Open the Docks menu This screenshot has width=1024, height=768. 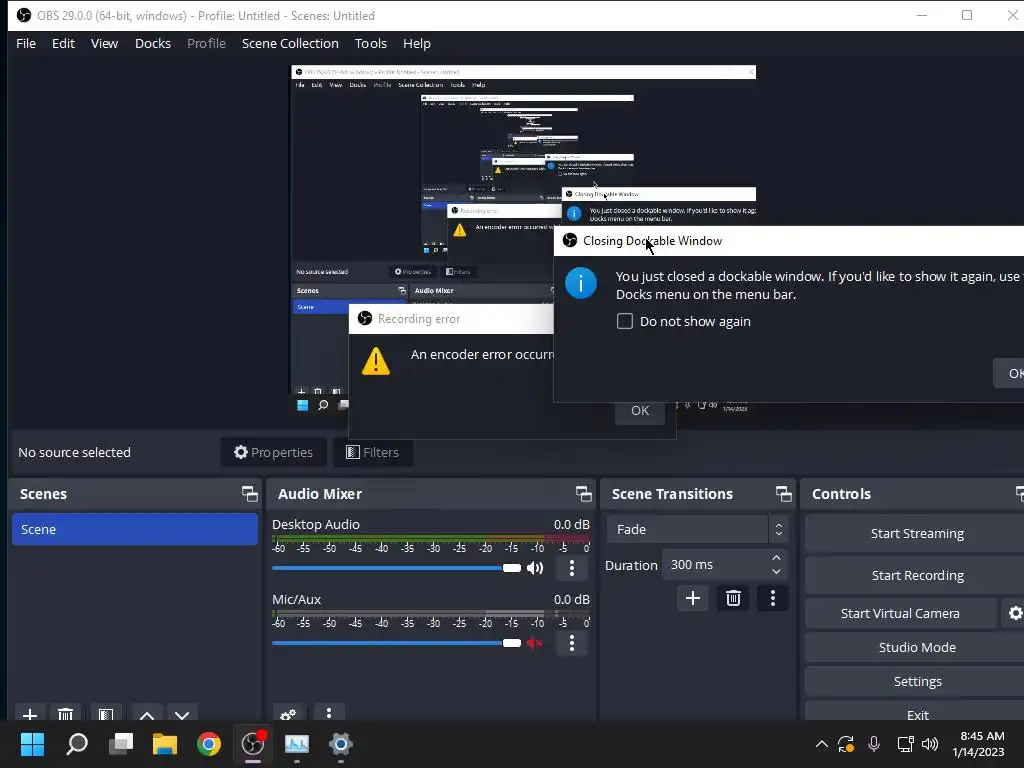(x=153, y=43)
